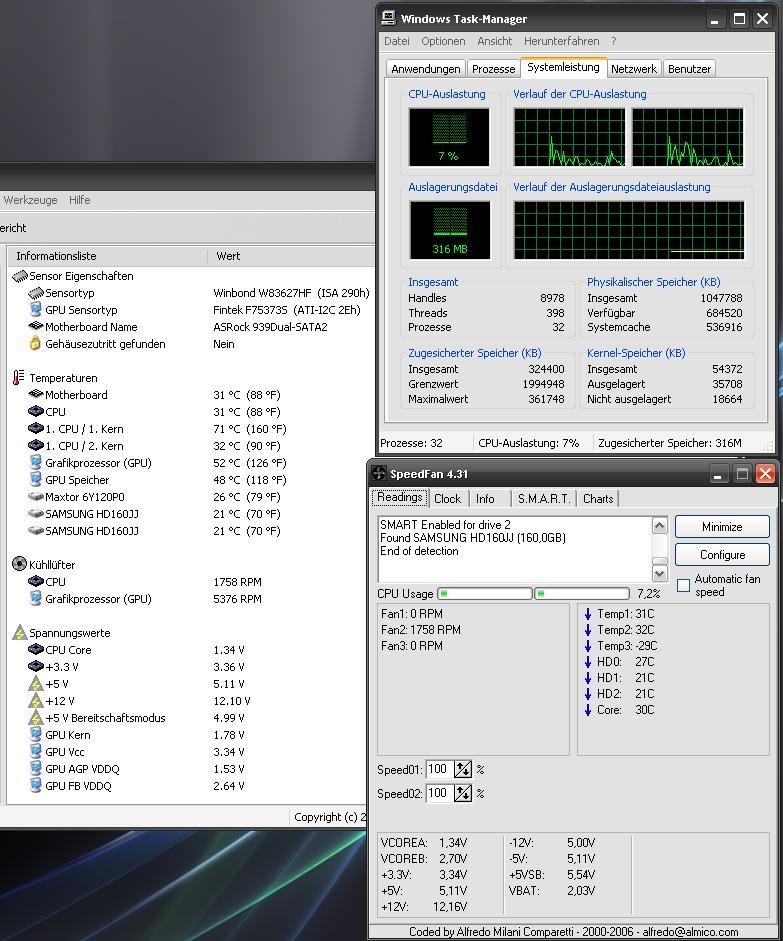Adjust the Speed01 spinner arrows
783x941 pixels.
click(x=463, y=769)
